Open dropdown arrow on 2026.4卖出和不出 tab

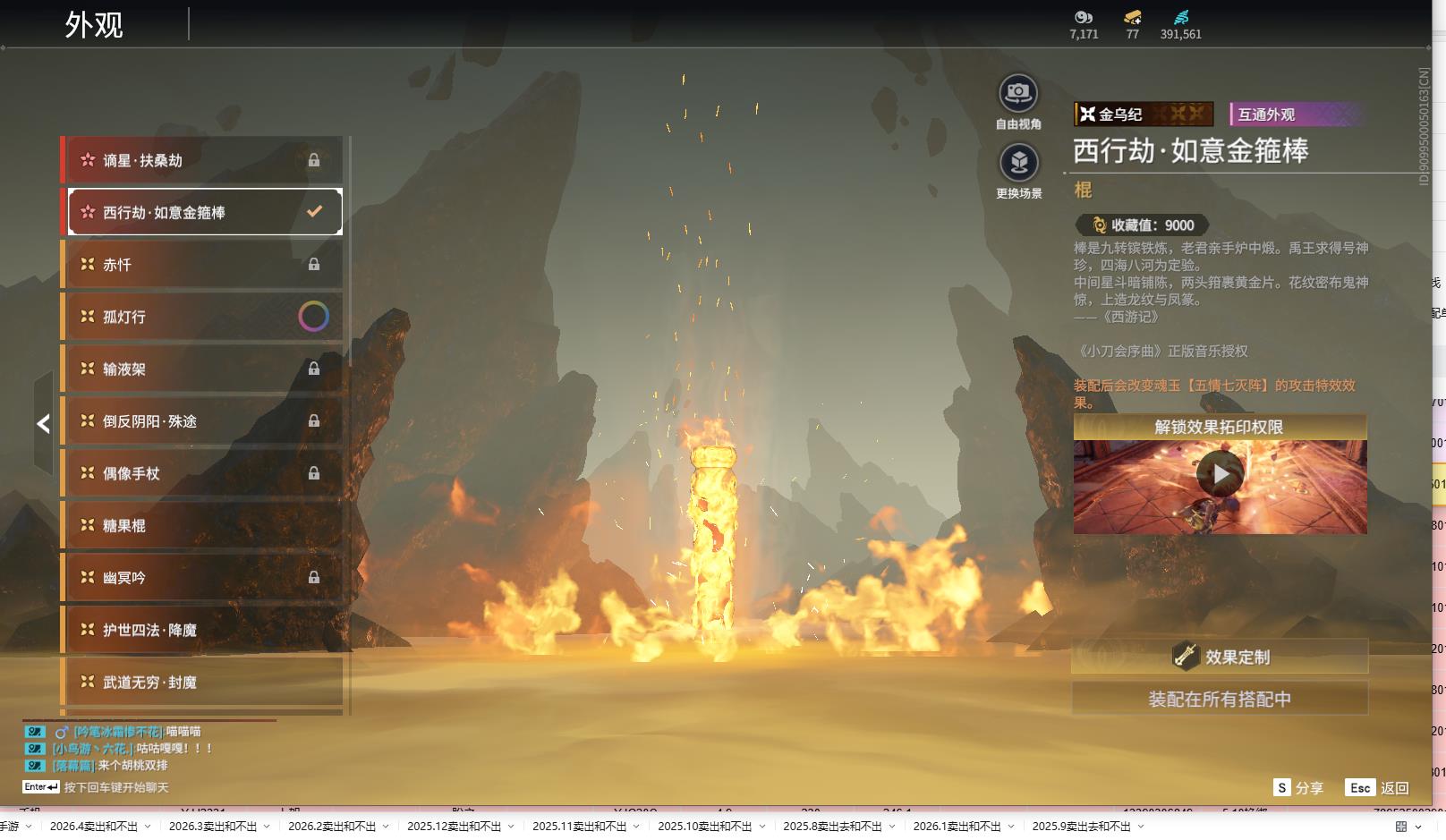pos(148,827)
